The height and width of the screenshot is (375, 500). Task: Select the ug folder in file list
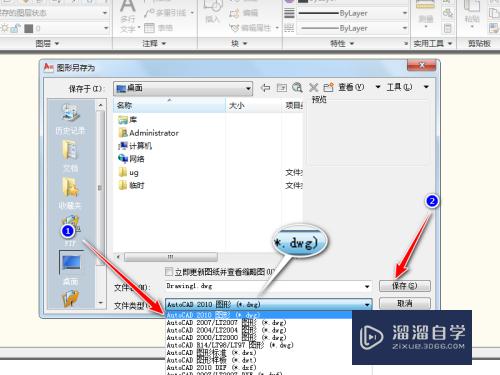point(128,172)
